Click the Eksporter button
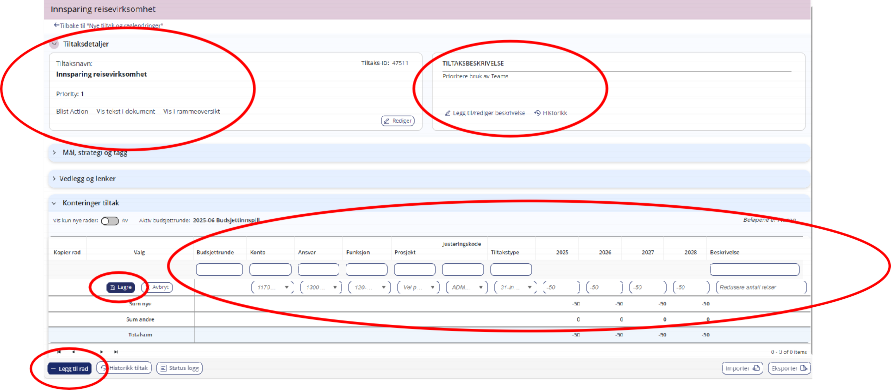The image size is (891, 390). tap(789, 368)
